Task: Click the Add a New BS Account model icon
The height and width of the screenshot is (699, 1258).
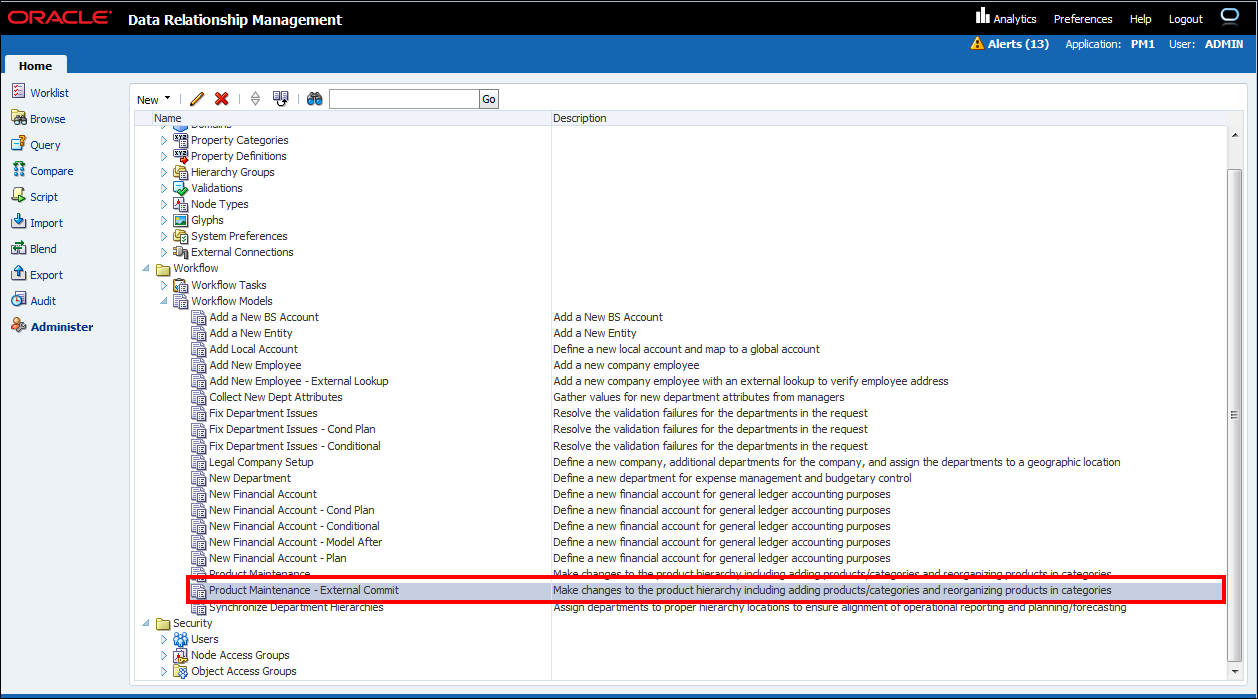Action: point(199,317)
